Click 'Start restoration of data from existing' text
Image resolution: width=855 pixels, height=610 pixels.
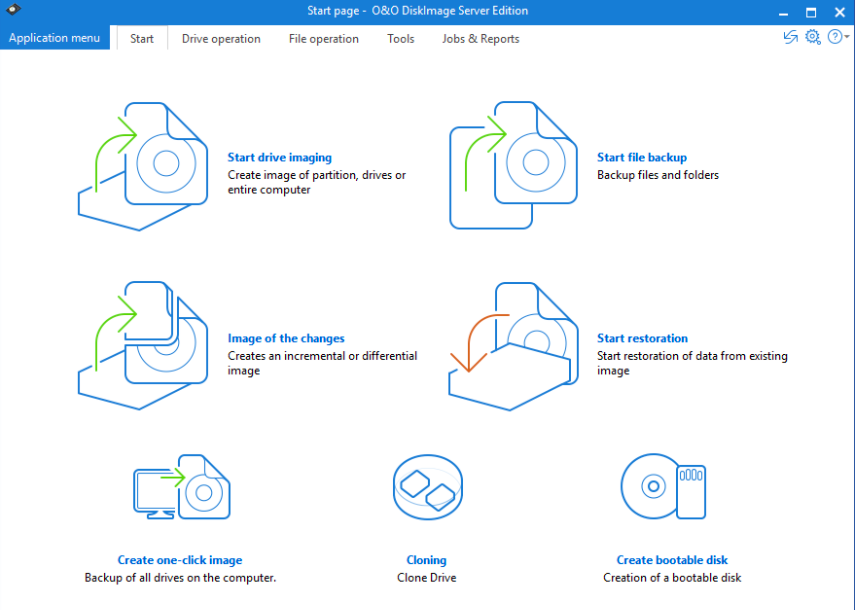(x=692, y=356)
